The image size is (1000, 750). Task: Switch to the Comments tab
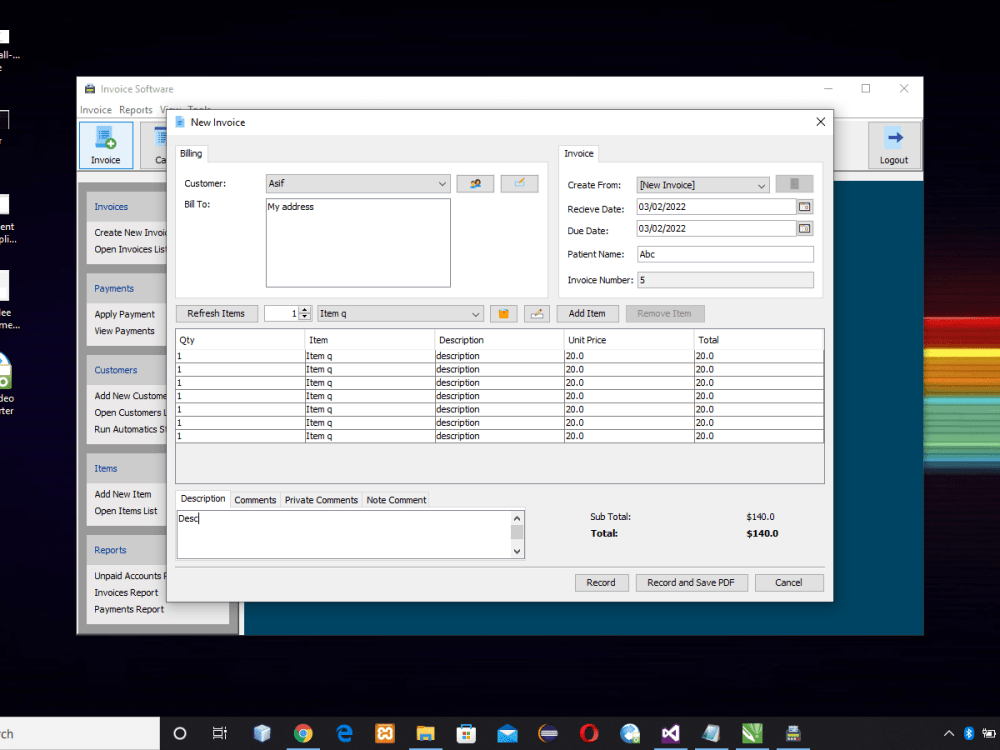pyautogui.click(x=255, y=499)
